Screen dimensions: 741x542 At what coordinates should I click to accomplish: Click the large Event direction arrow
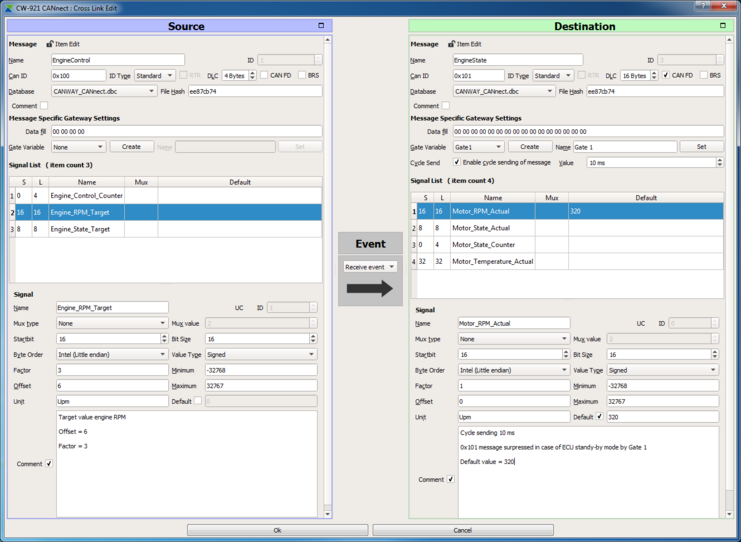370,289
